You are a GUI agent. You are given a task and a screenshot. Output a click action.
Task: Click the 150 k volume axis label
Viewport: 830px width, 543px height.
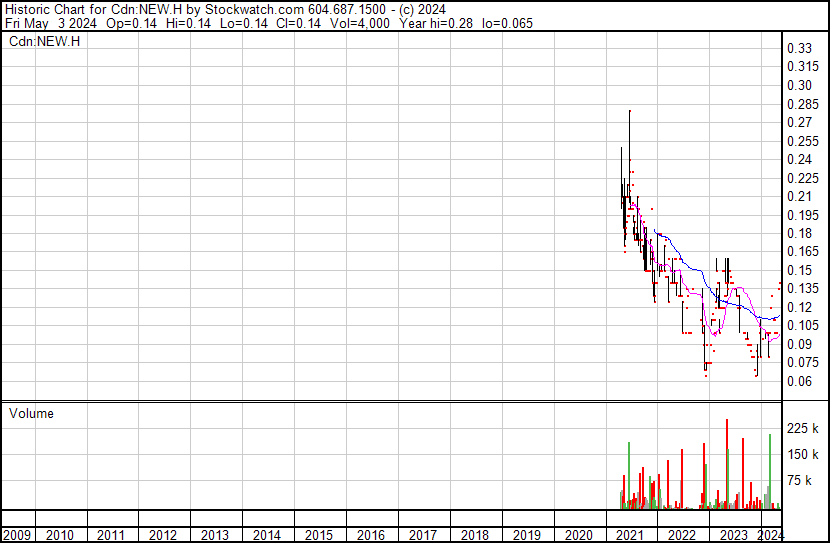point(803,454)
